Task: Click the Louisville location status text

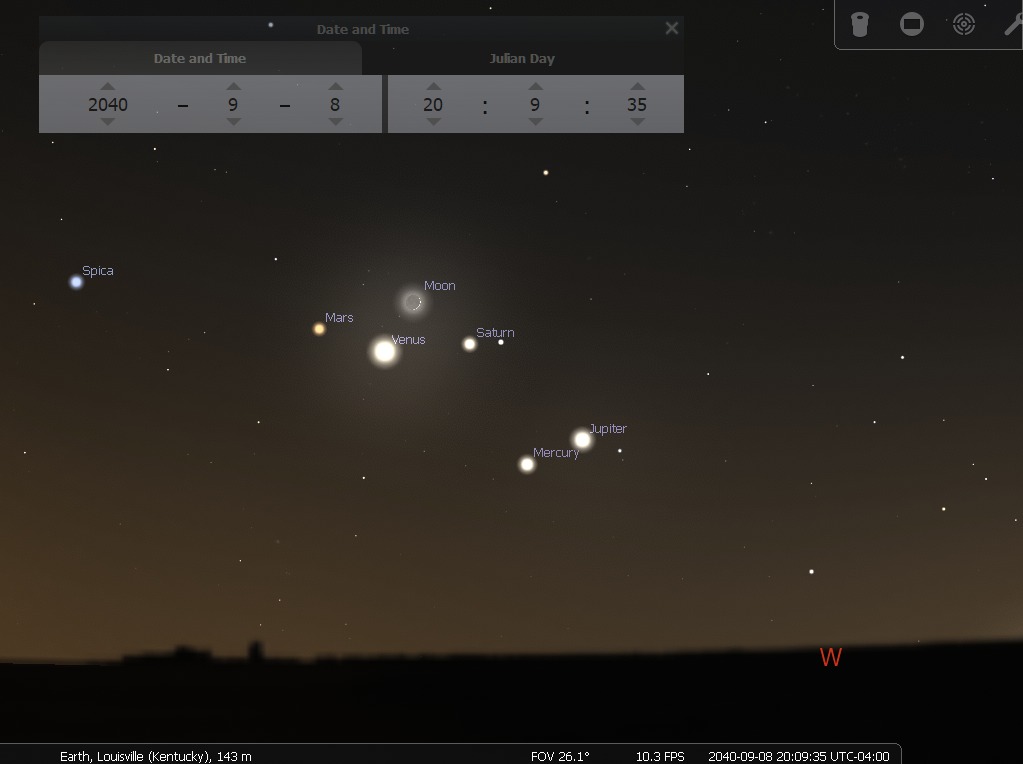Action: point(155,756)
